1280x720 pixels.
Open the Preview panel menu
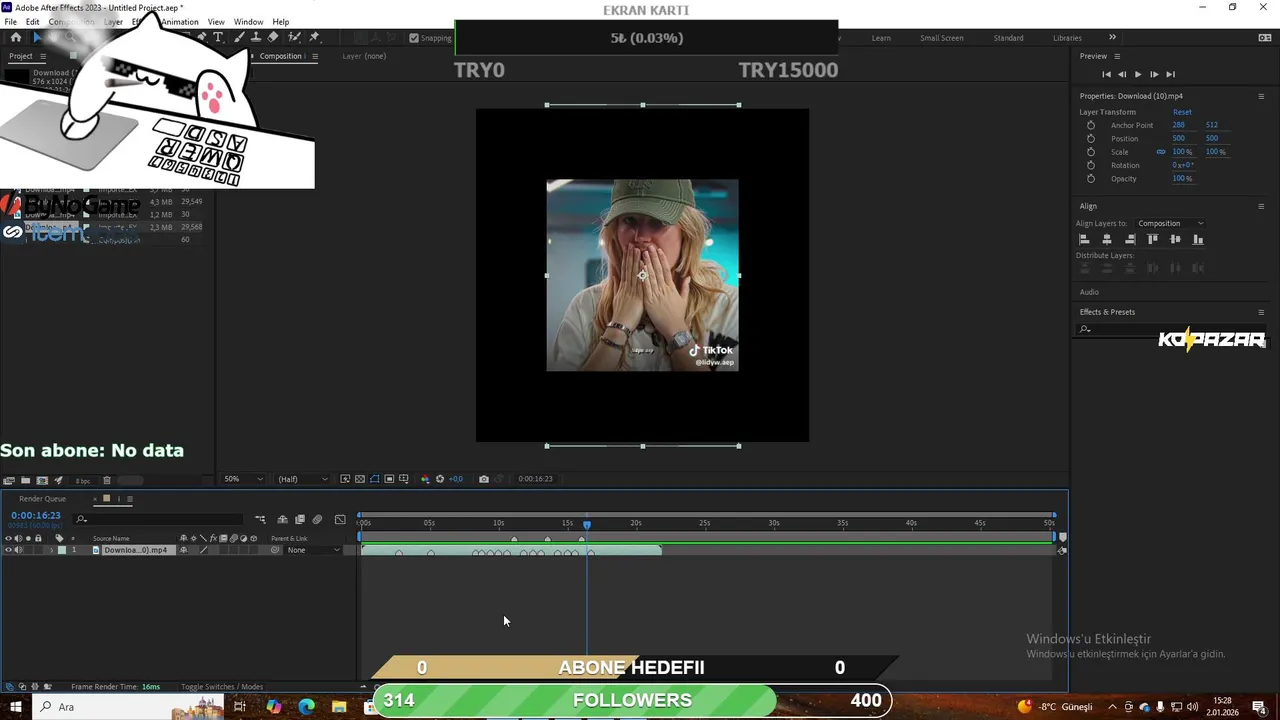1117,56
